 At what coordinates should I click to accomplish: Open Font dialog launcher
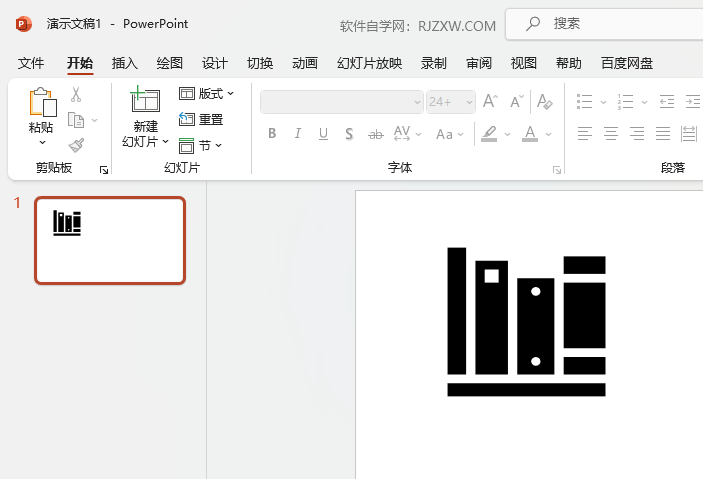point(557,170)
